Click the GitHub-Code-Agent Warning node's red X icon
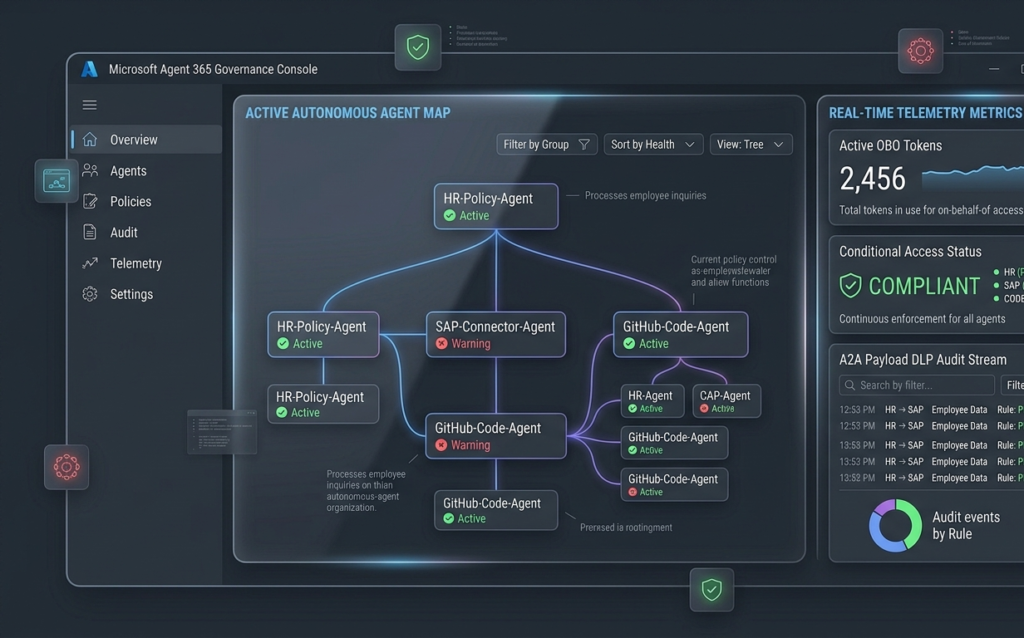Image resolution: width=1024 pixels, height=638 pixels. pos(441,445)
